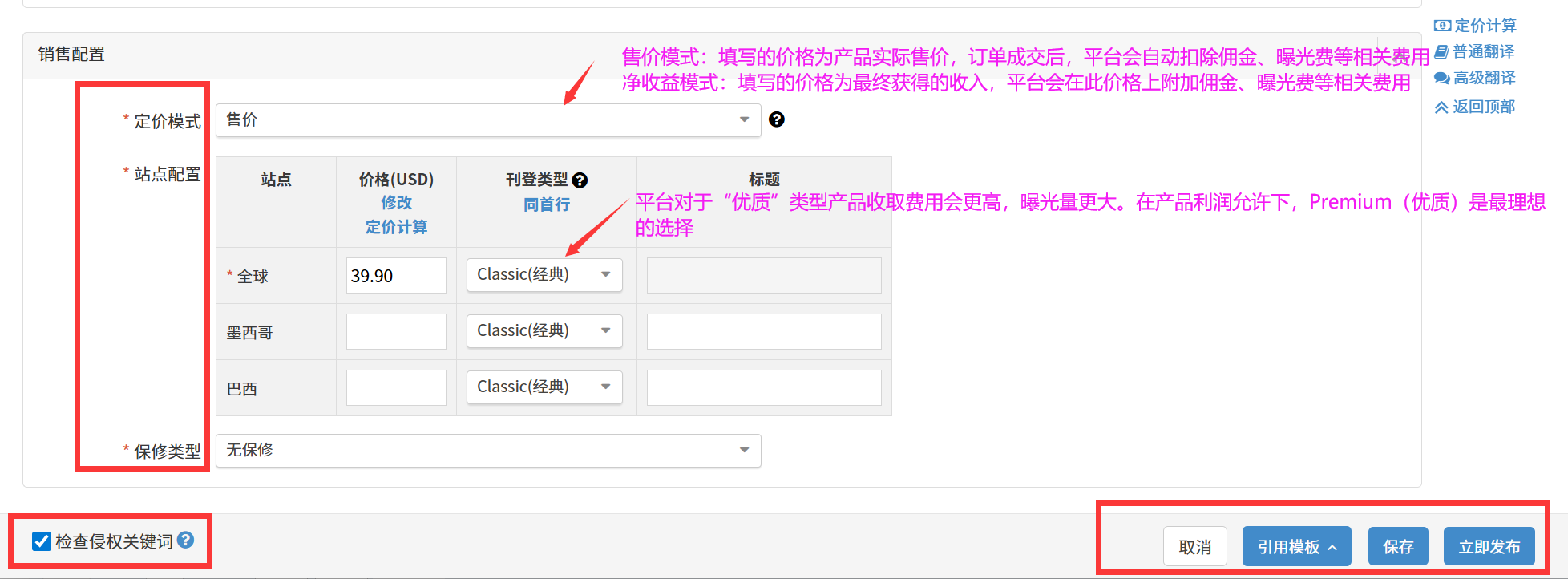The width and height of the screenshot is (1568, 579).
Task: Click the 全球 price input field
Action: [396, 276]
